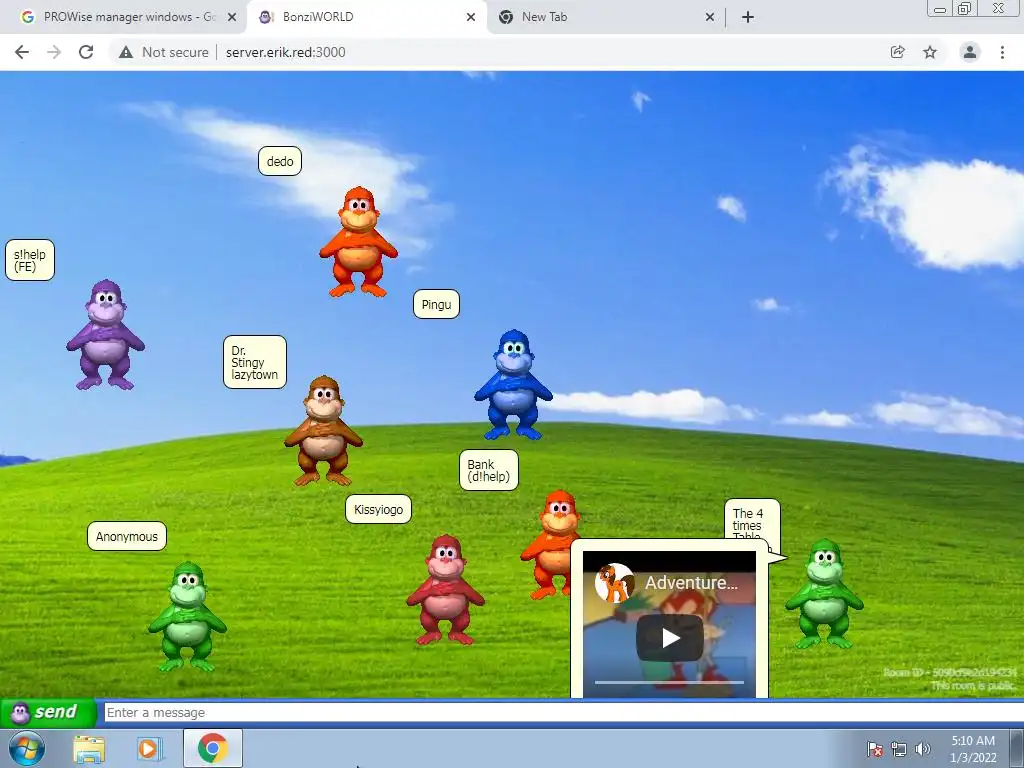The height and width of the screenshot is (768, 1024).
Task: Click the address bar URL server.erik.red:3000
Action: click(x=285, y=52)
